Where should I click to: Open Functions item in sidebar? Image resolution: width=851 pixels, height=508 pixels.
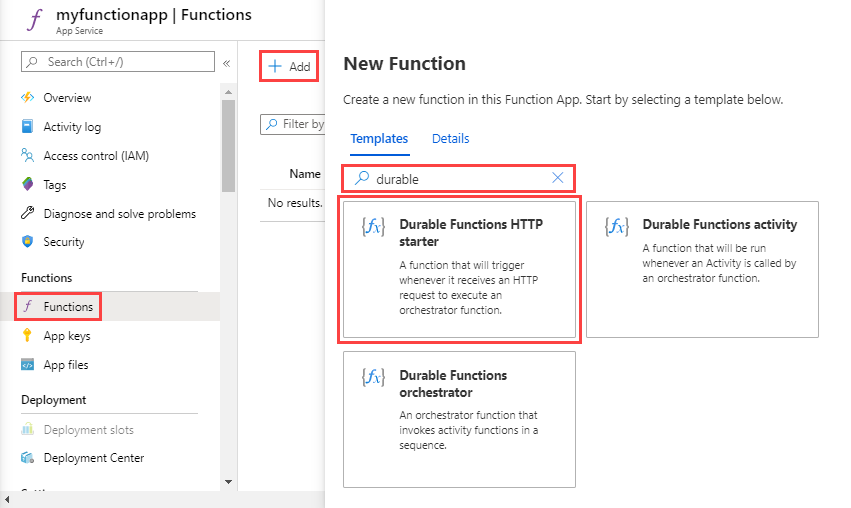point(68,307)
